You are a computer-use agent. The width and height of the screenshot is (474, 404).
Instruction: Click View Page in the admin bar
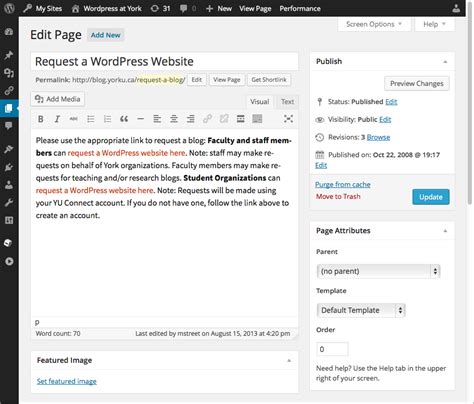point(255,8)
